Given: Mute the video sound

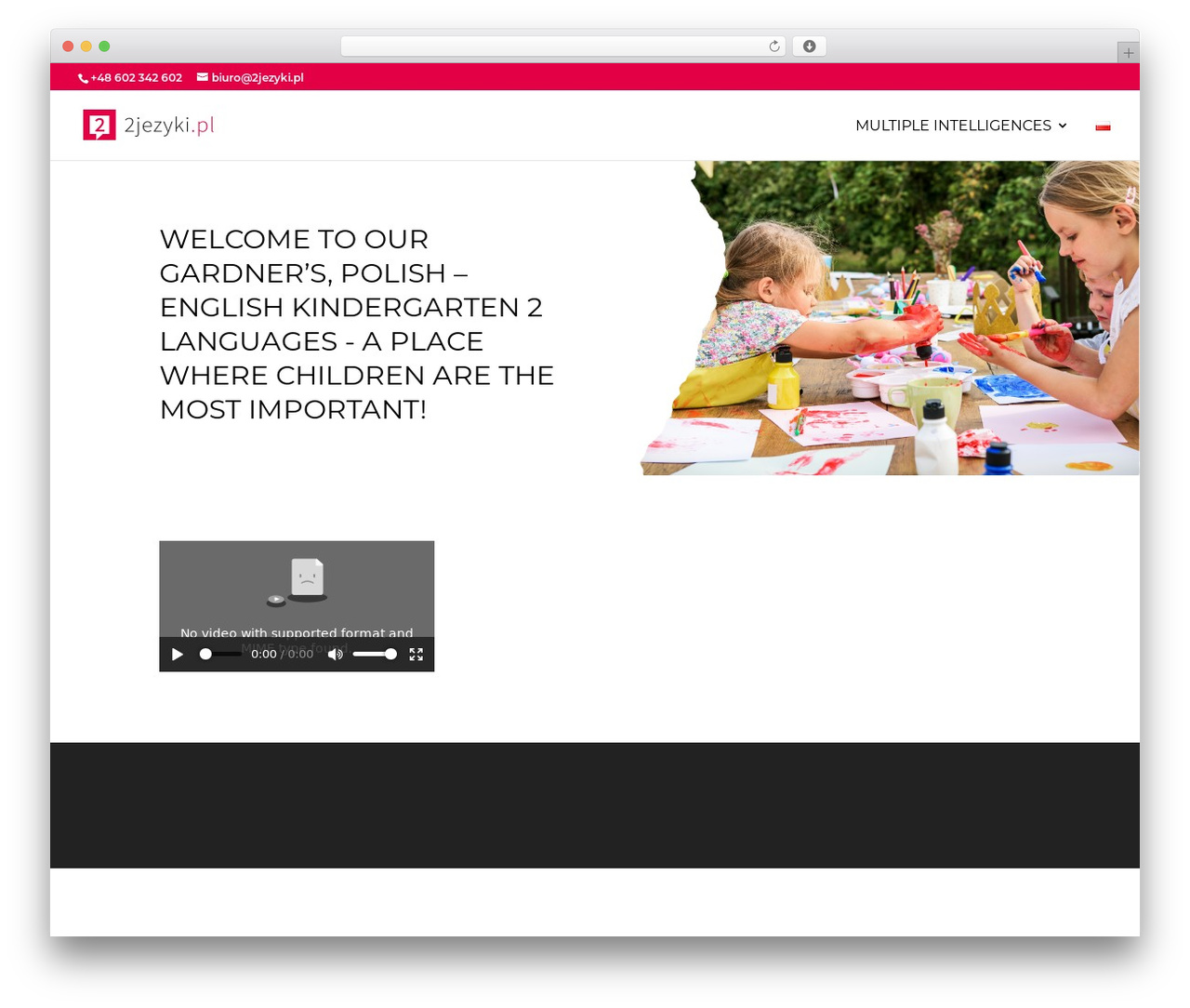Looking at the screenshot, I should [x=336, y=654].
